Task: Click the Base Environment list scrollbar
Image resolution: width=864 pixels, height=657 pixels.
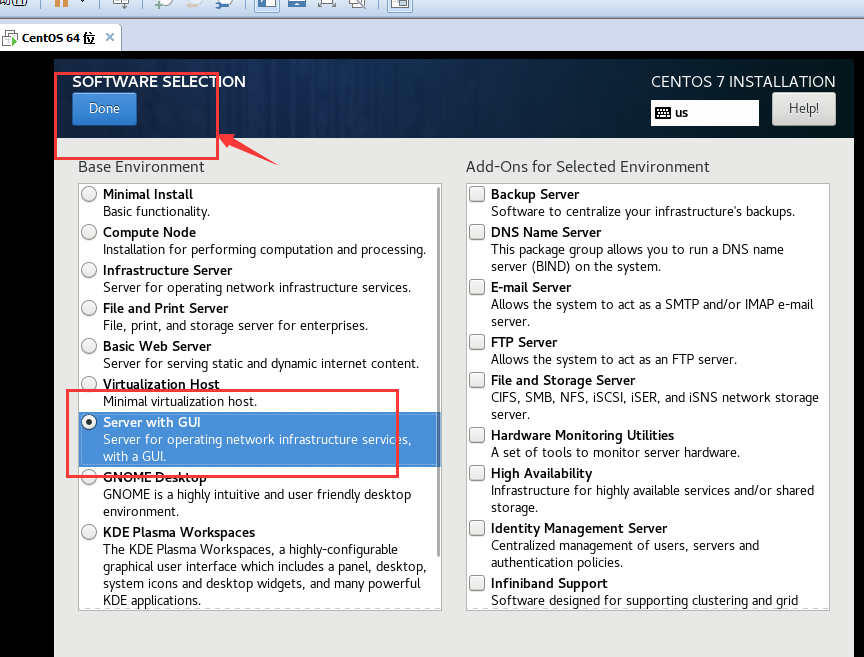Action: coord(439,371)
